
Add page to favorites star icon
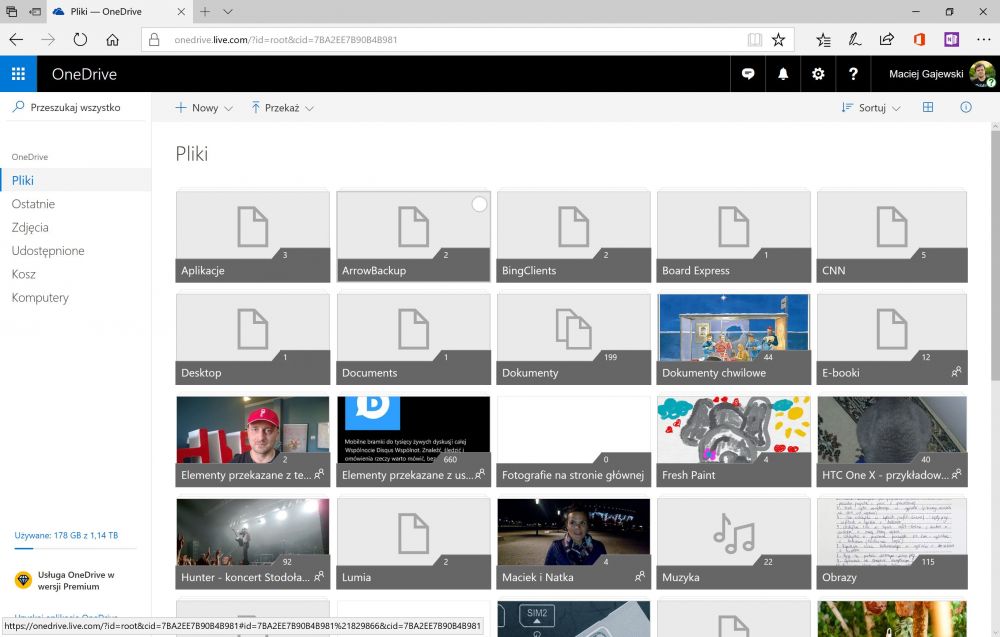tap(779, 40)
